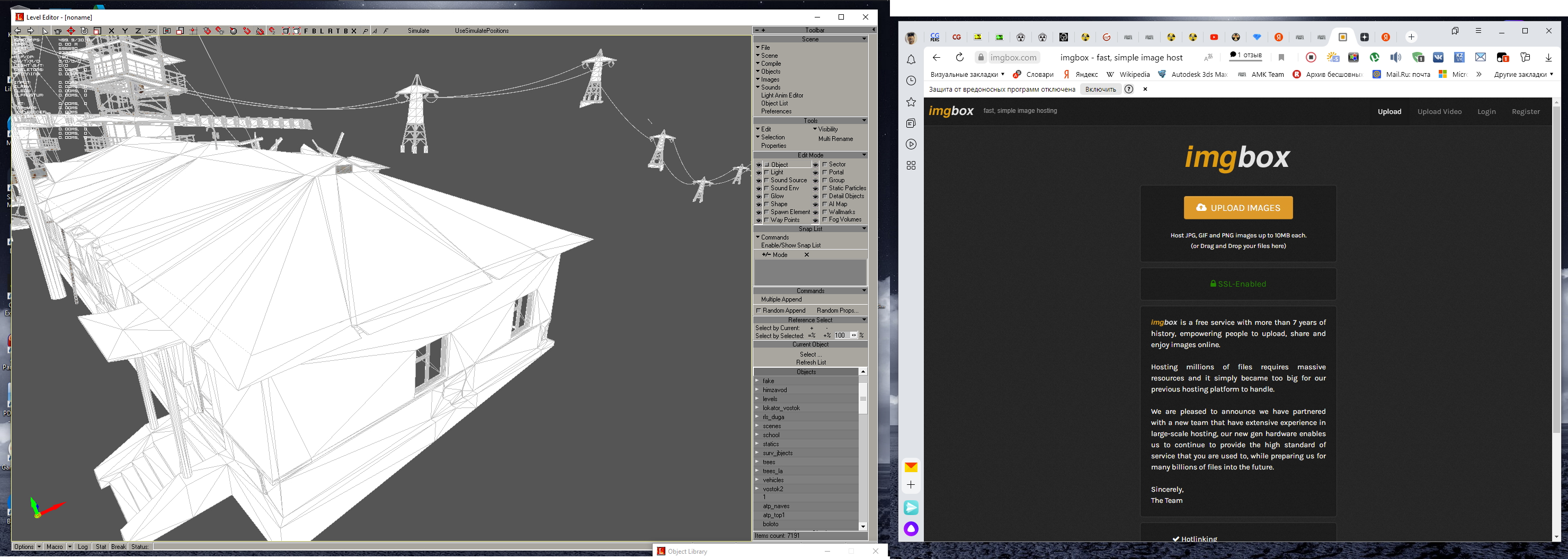Screen dimensions: 1568x559
Task: Tick the Spawn Element checkbox
Action: [x=767, y=212]
